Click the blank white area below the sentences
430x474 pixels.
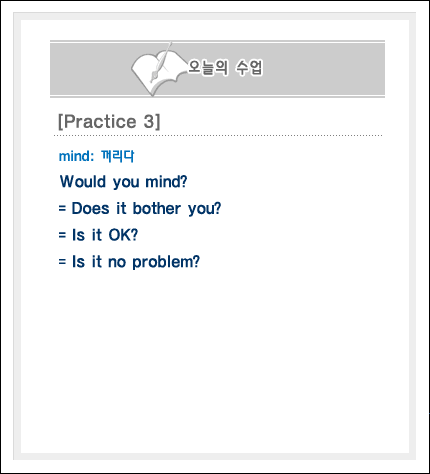coord(215,360)
